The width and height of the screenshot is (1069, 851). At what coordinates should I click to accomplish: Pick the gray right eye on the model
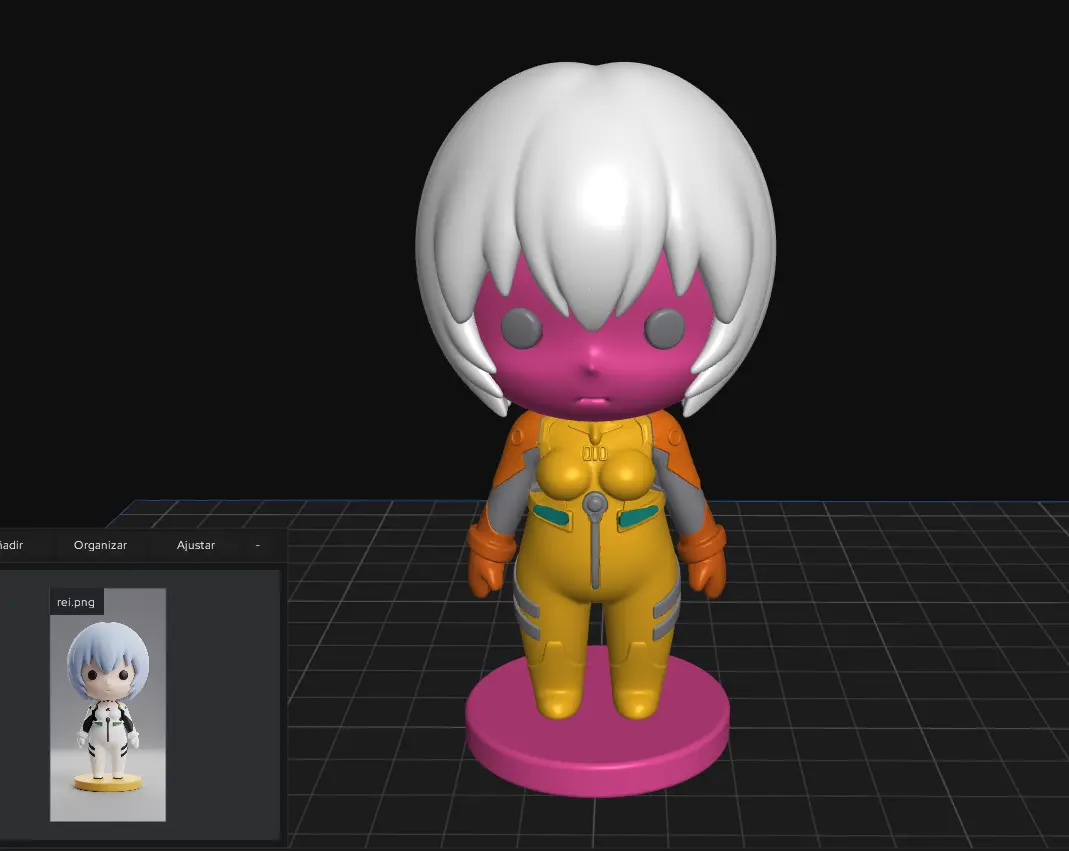pos(665,328)
